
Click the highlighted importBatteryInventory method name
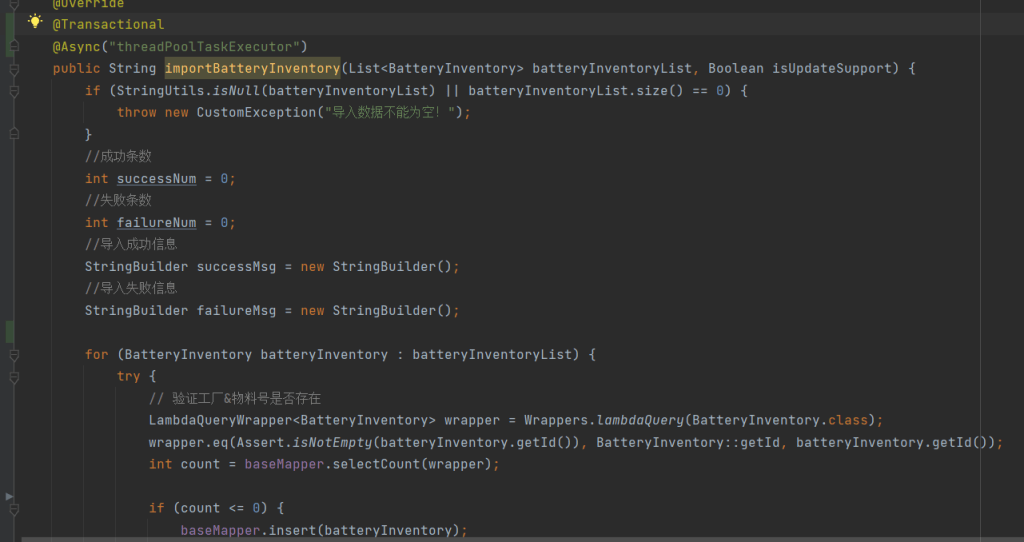pyautogui.click(x=252, y=68)
